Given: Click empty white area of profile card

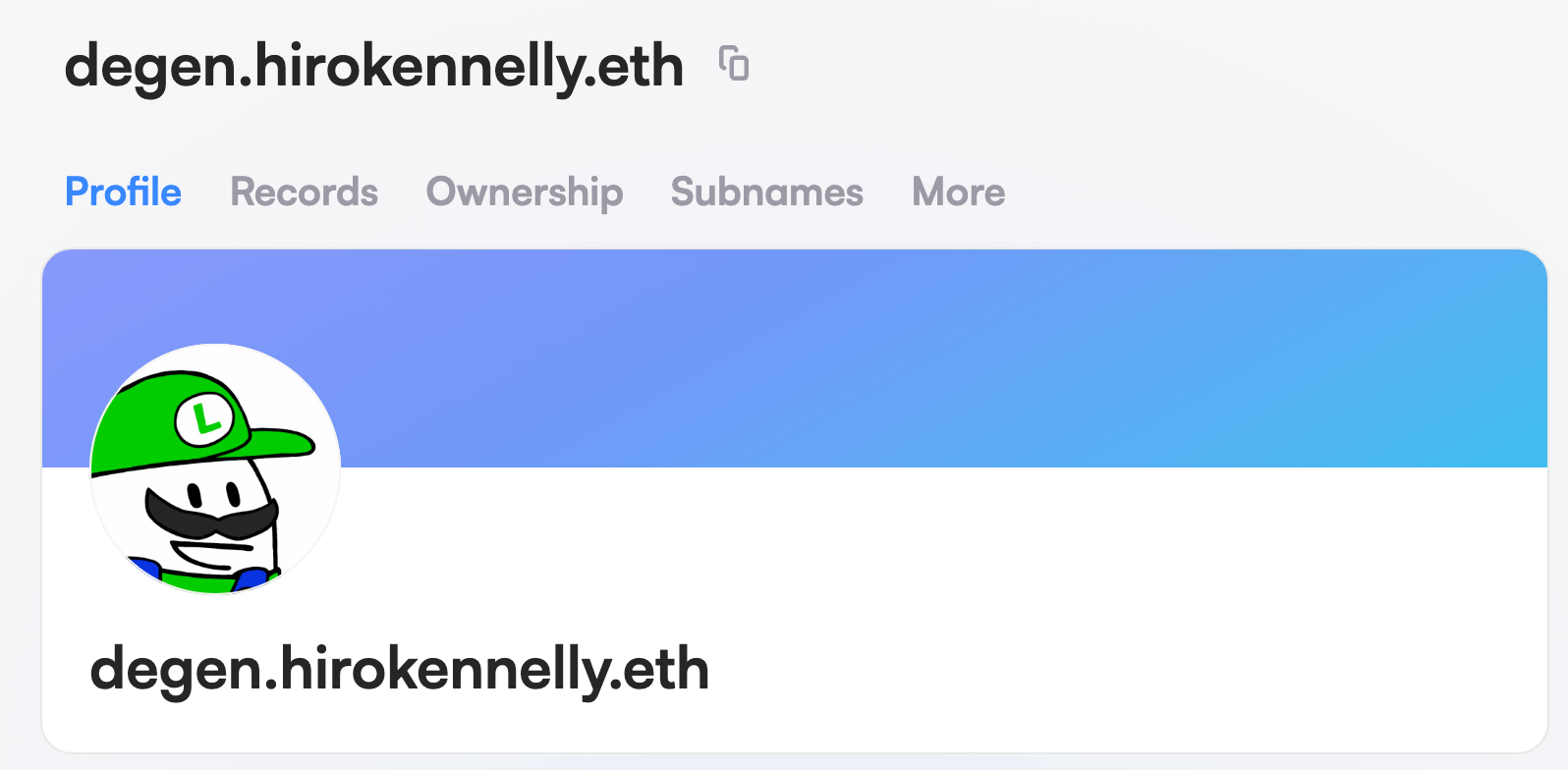Looking at the screenshot, I should click(x=982, y=609).
